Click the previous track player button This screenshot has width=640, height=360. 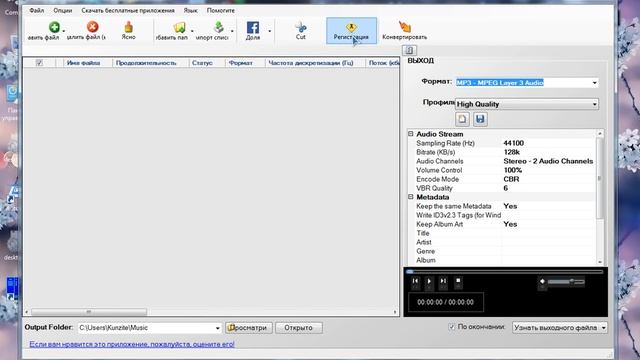pos(415,281)
